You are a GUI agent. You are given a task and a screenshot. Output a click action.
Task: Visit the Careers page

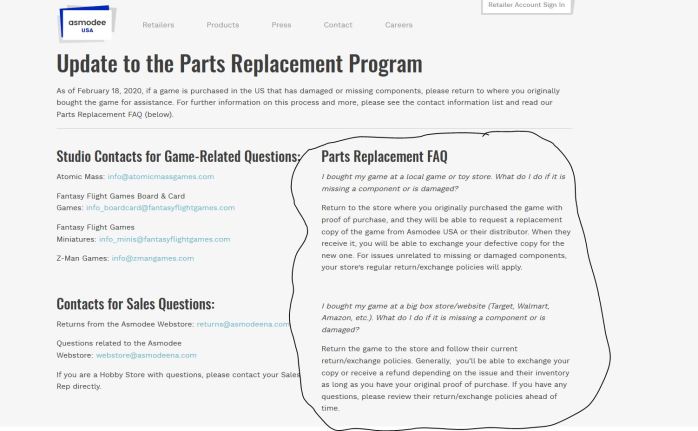(398, 25)
